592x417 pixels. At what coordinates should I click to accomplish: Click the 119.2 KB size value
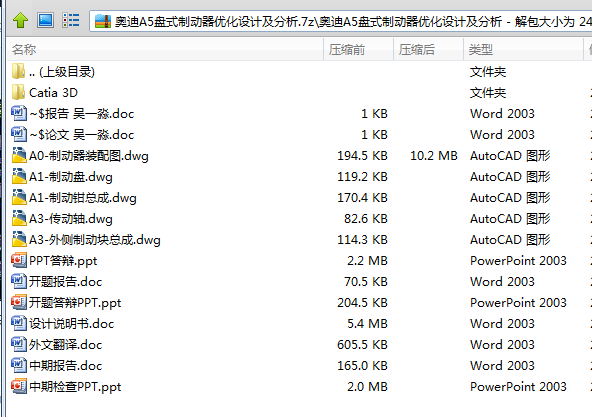pos(362,177)
